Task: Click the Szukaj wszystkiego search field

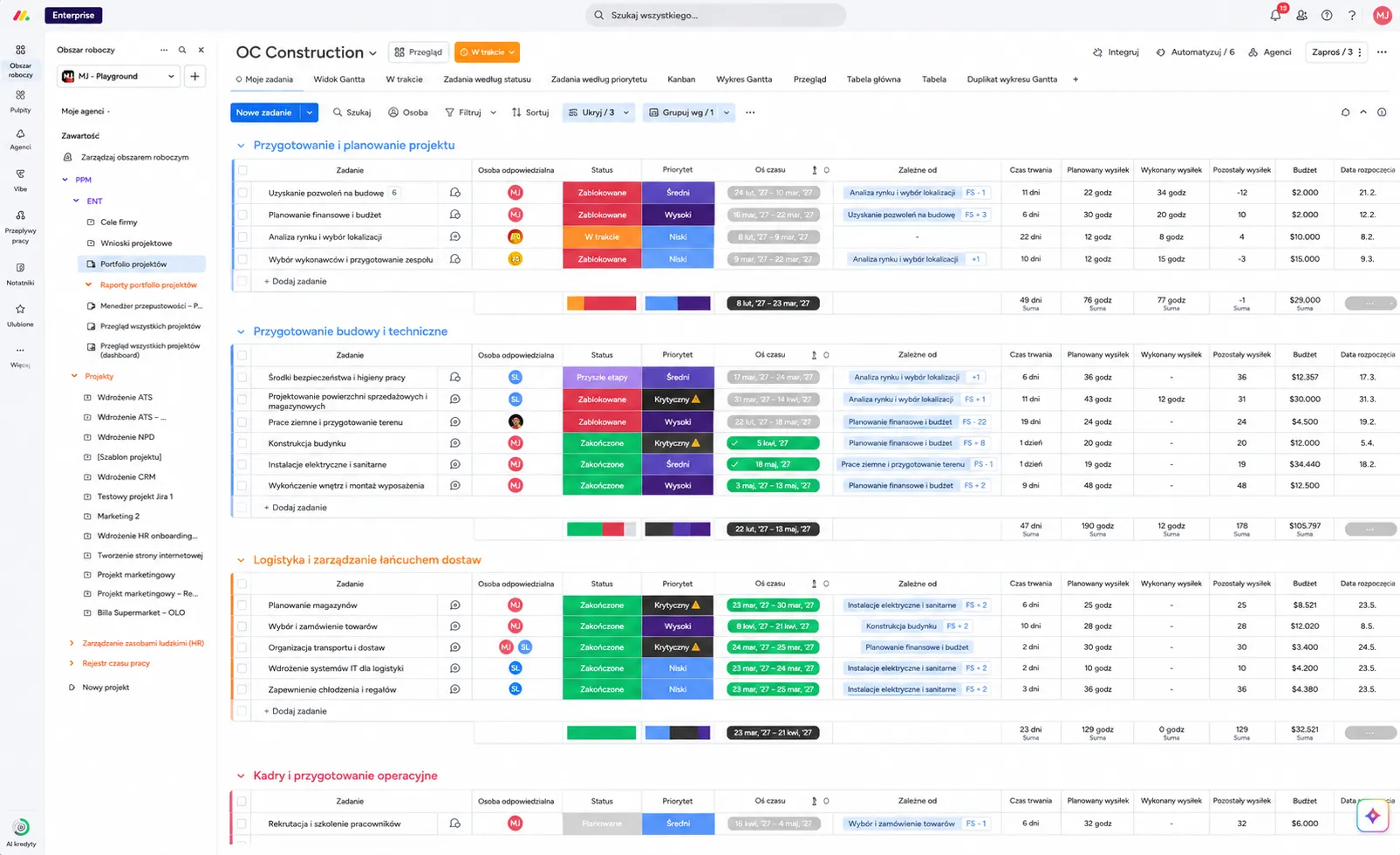Action: tap(715, 15)
